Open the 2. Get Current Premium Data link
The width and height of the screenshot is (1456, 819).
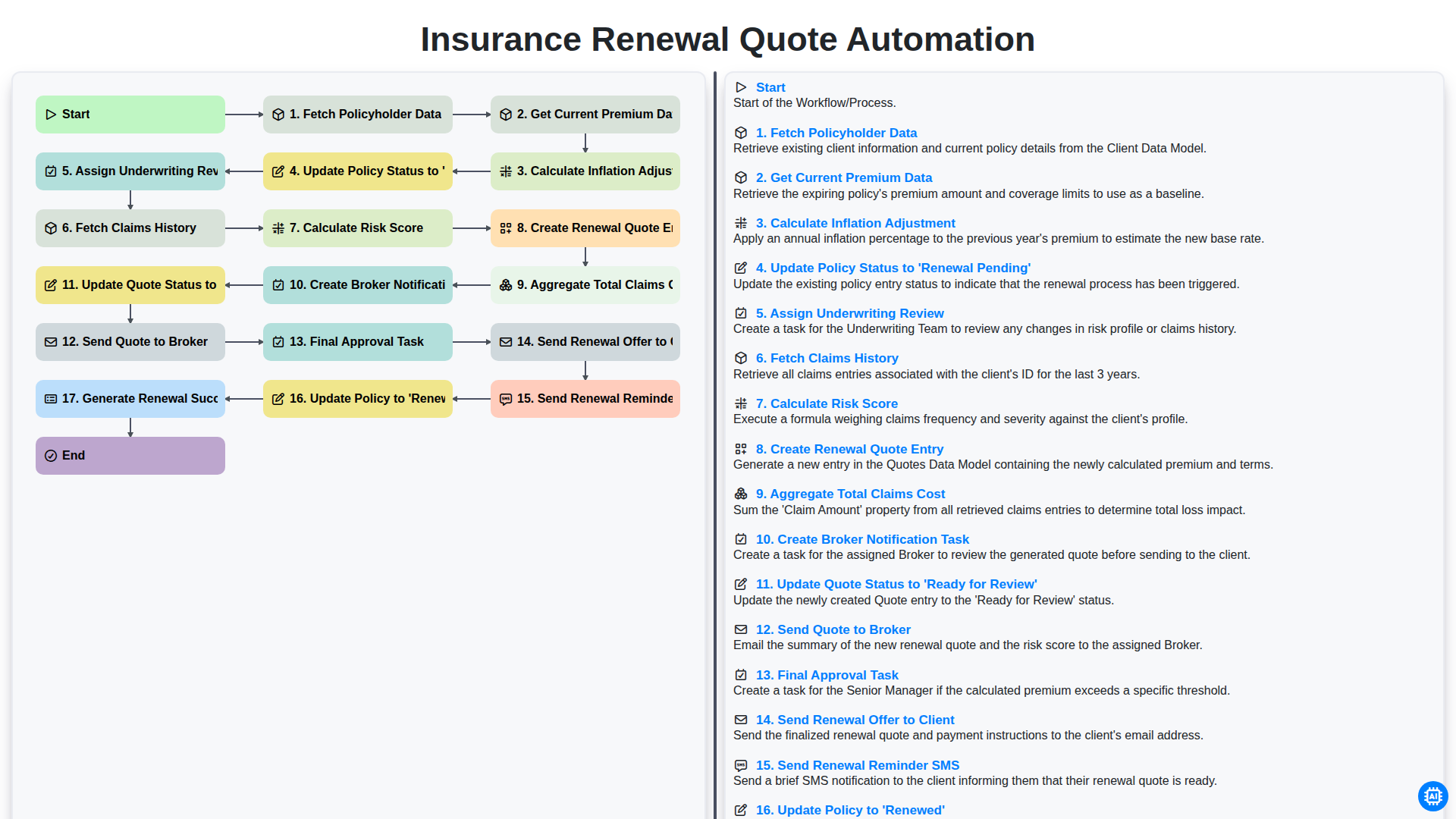pos(844,177)
